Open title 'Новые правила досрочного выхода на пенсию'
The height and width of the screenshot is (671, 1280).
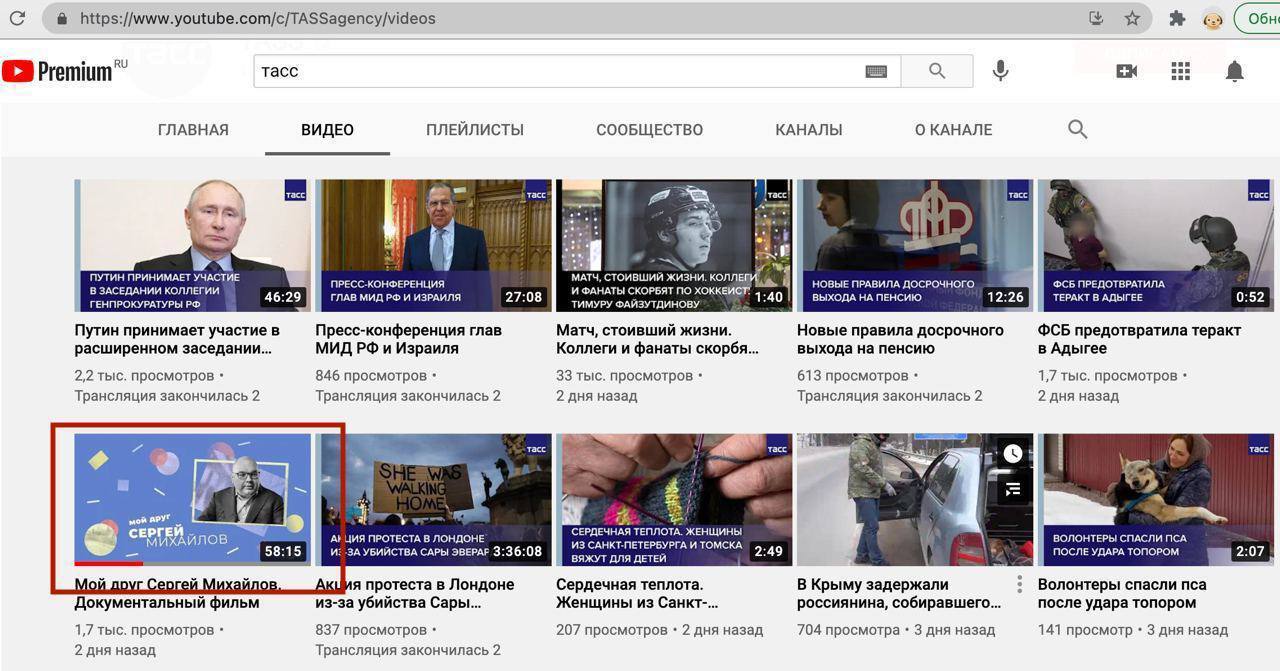[x=900, y=339]
